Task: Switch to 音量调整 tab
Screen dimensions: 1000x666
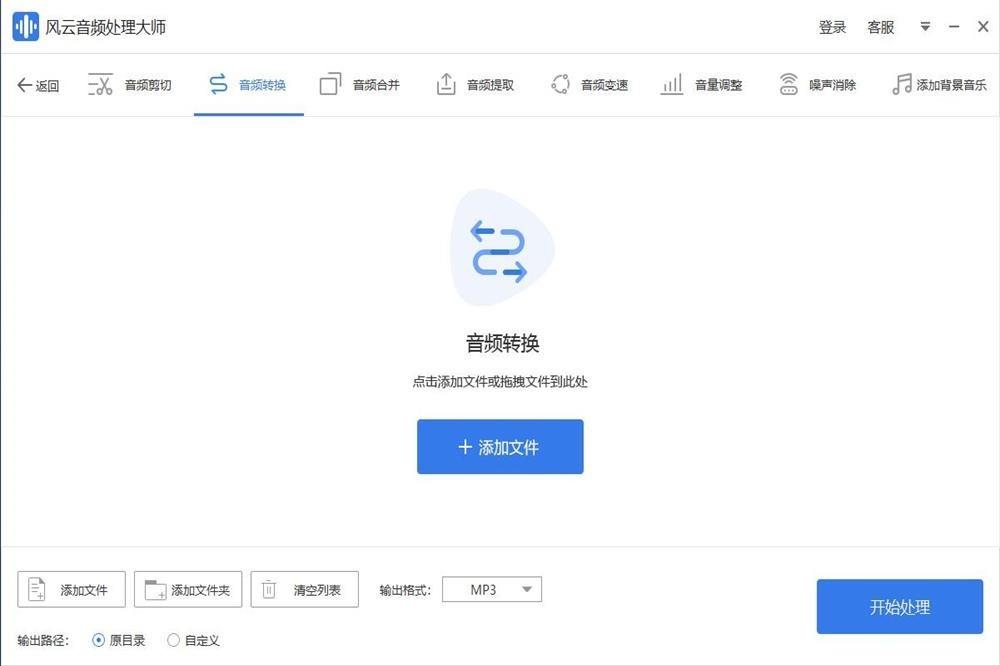Action: (702, 85)
